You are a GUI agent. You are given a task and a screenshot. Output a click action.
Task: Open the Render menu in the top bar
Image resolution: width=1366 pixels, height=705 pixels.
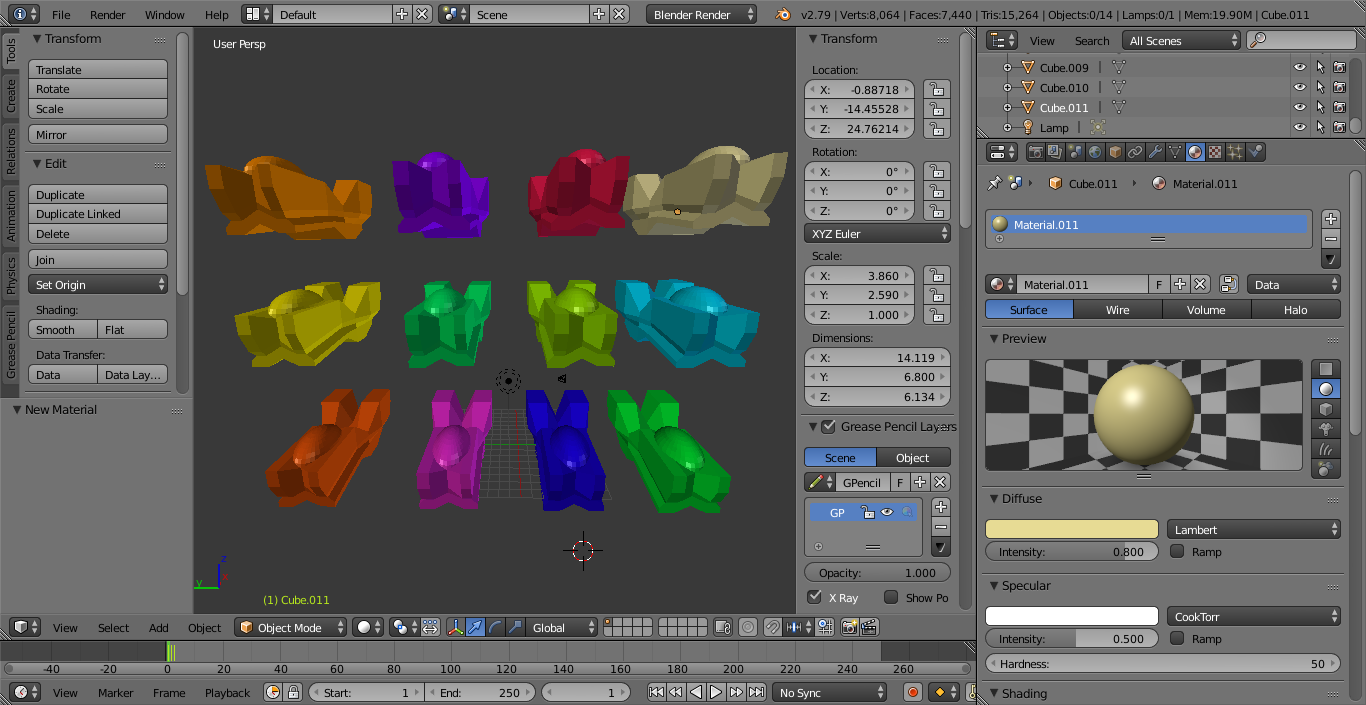coord(107,15)
